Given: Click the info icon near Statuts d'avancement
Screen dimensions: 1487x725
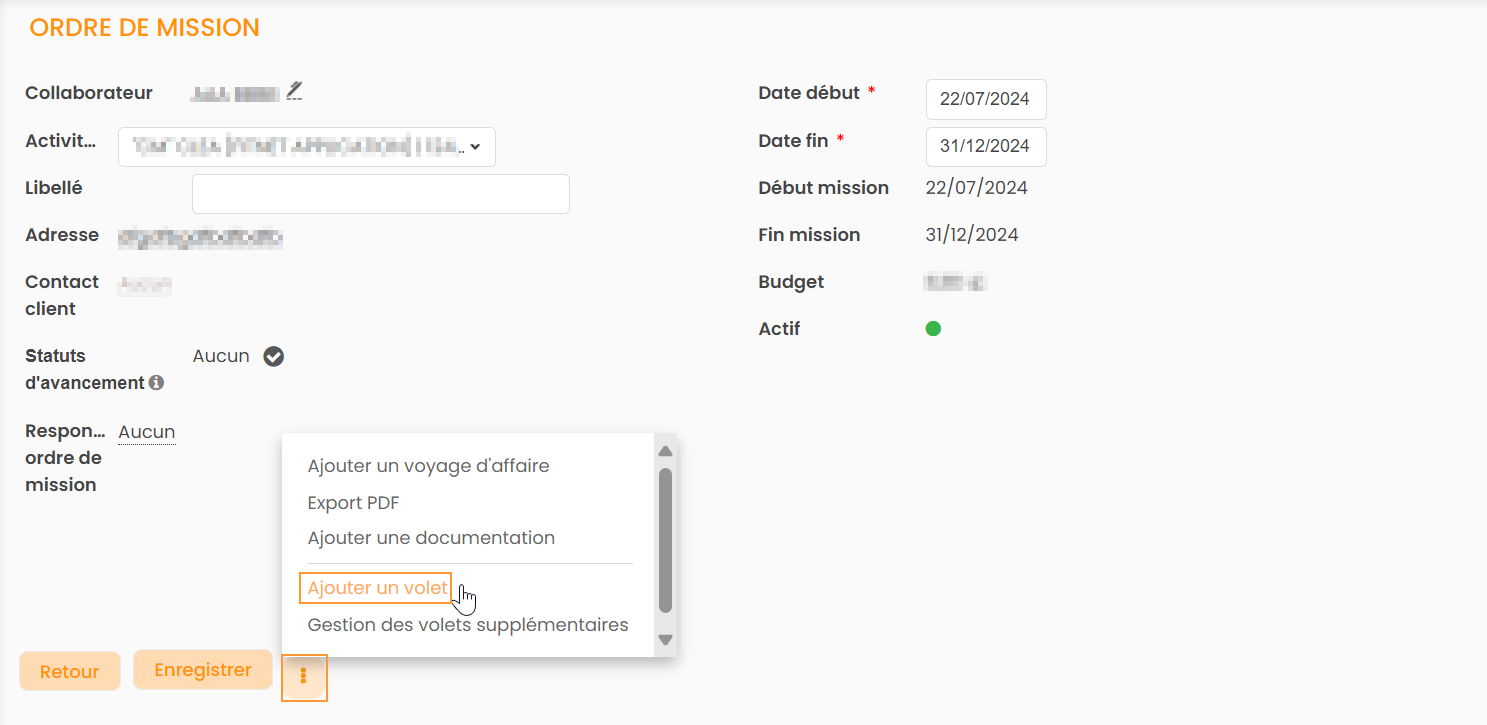Looking at the screenshot, I should coord(156,382).
